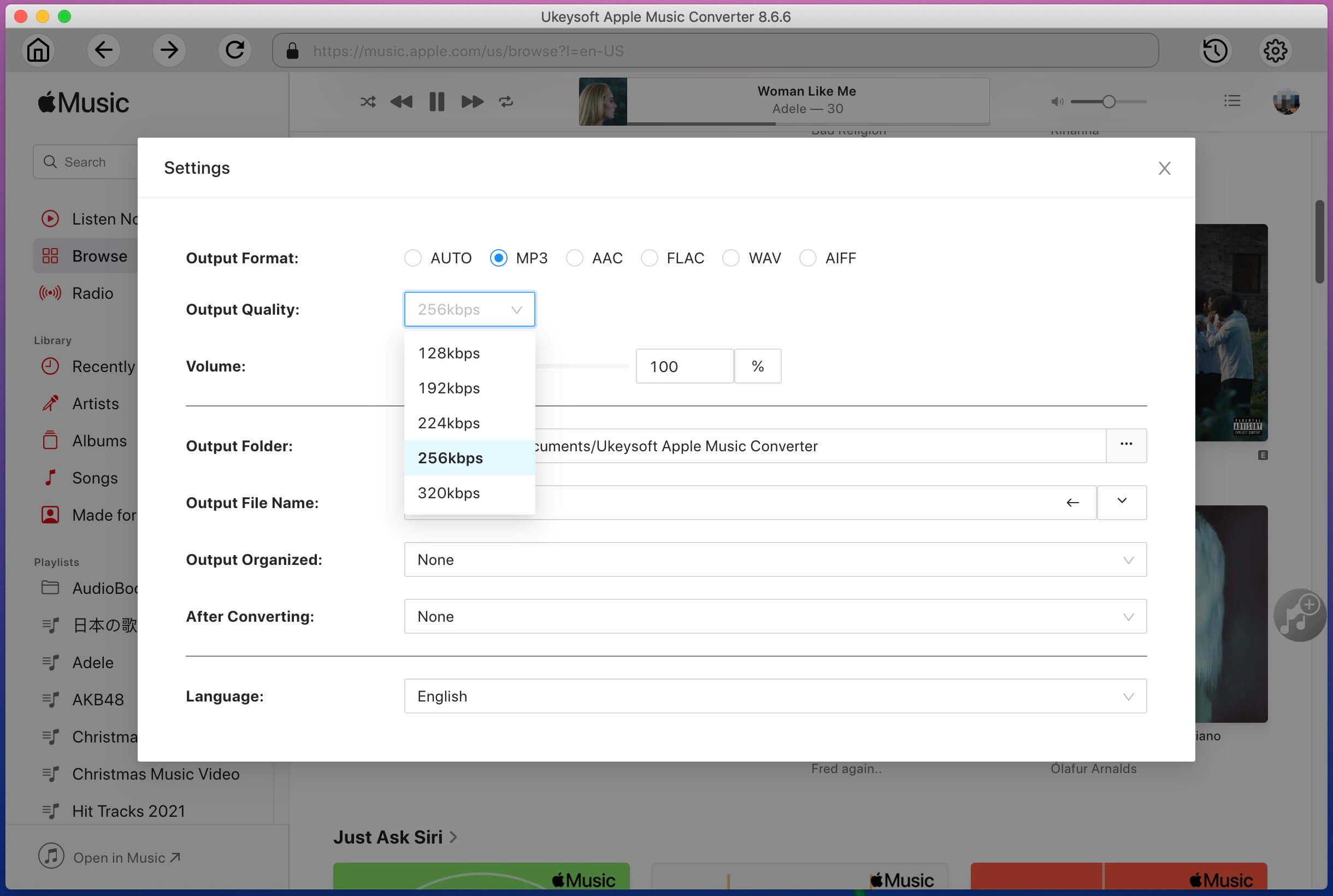1333x896 pixels.
Task: Select 320kbps output quality option
Action: [x=449, y=492]
